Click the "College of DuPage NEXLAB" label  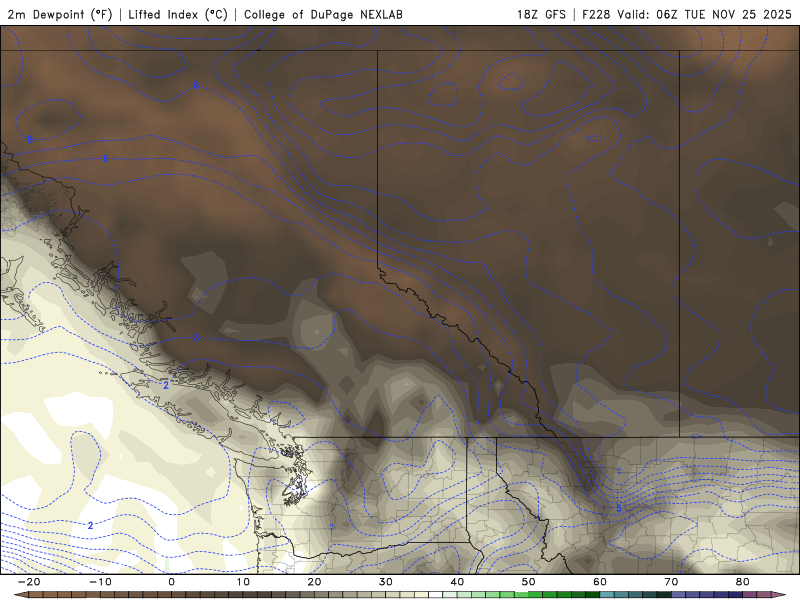pos(323,14)
